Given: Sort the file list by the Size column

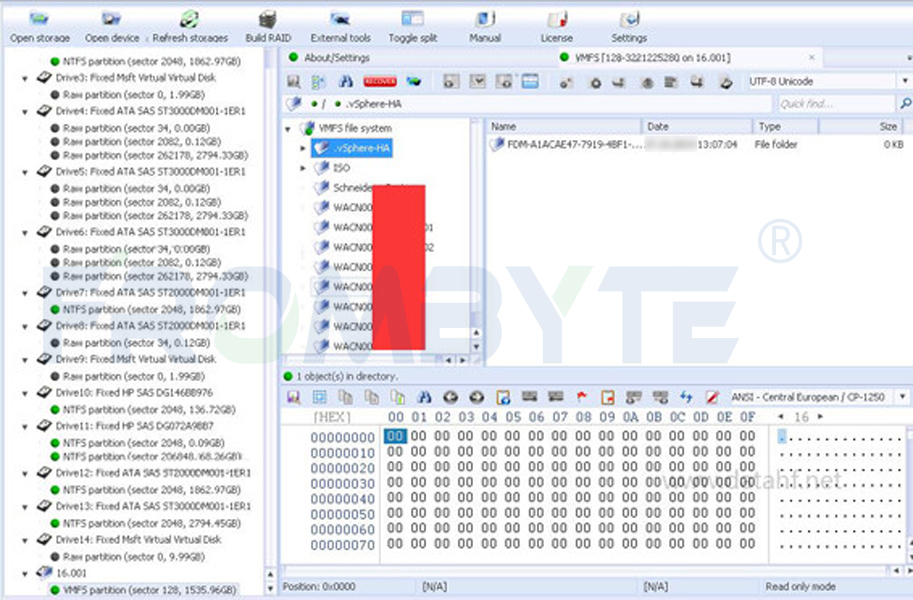Looking at the screenshot, I should click(x=860, y=126).
